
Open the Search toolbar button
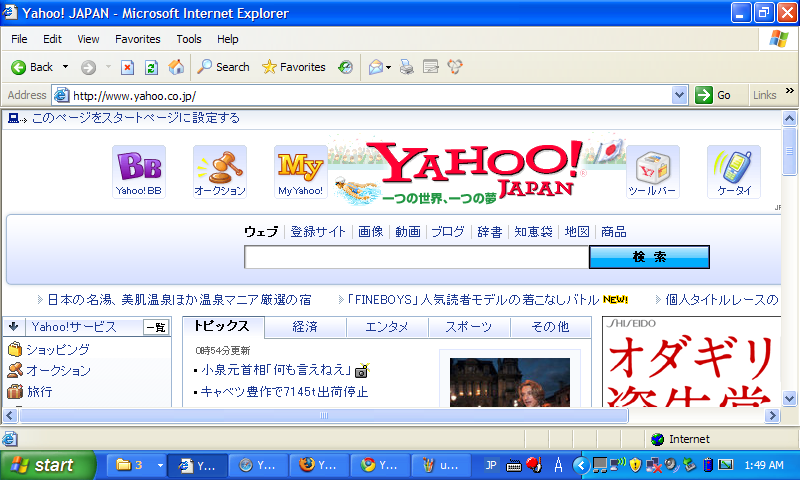pyautogui.click(x=224, y=67)
